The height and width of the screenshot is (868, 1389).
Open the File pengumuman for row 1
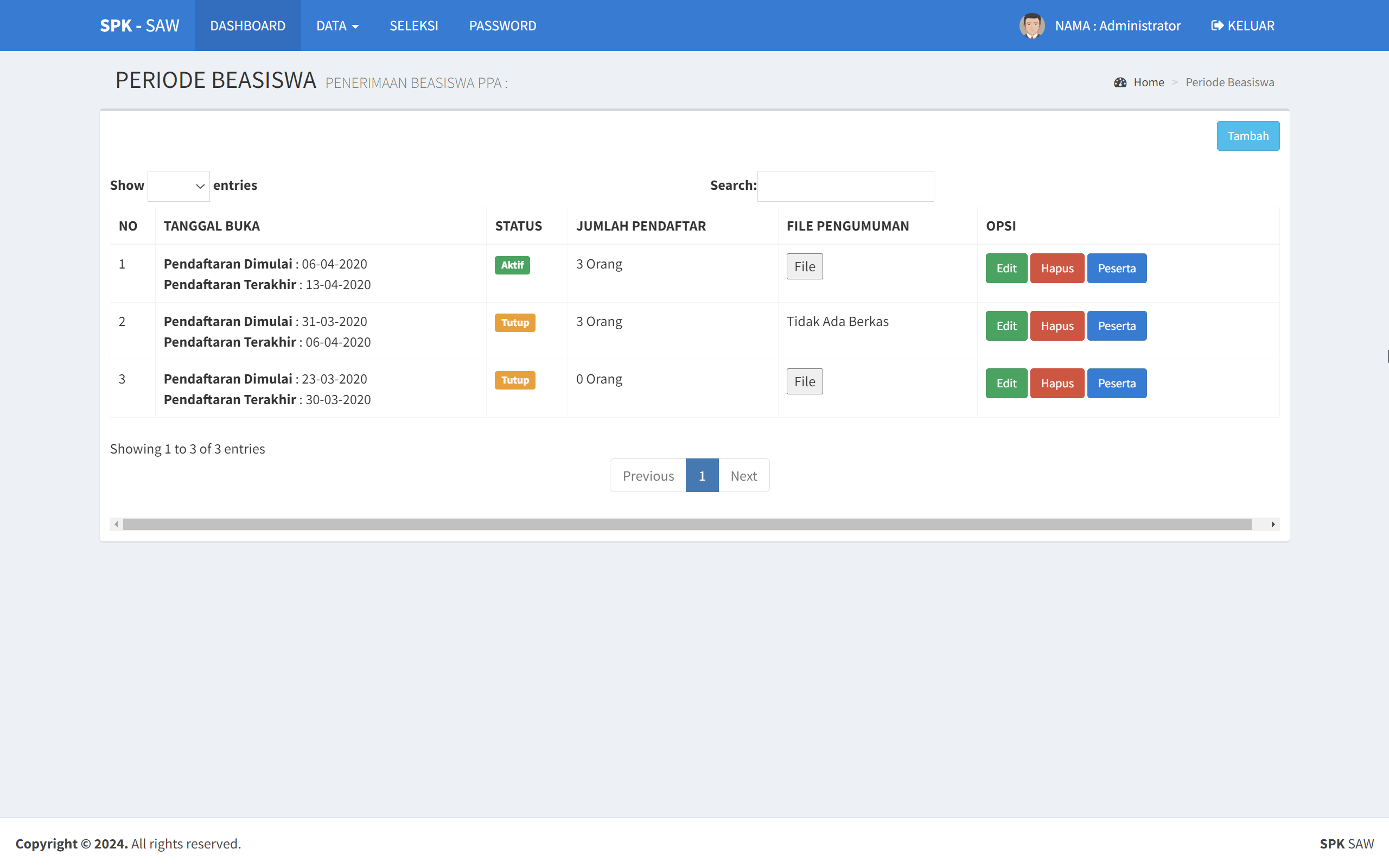pyautogui.click(x=804, y=266)
